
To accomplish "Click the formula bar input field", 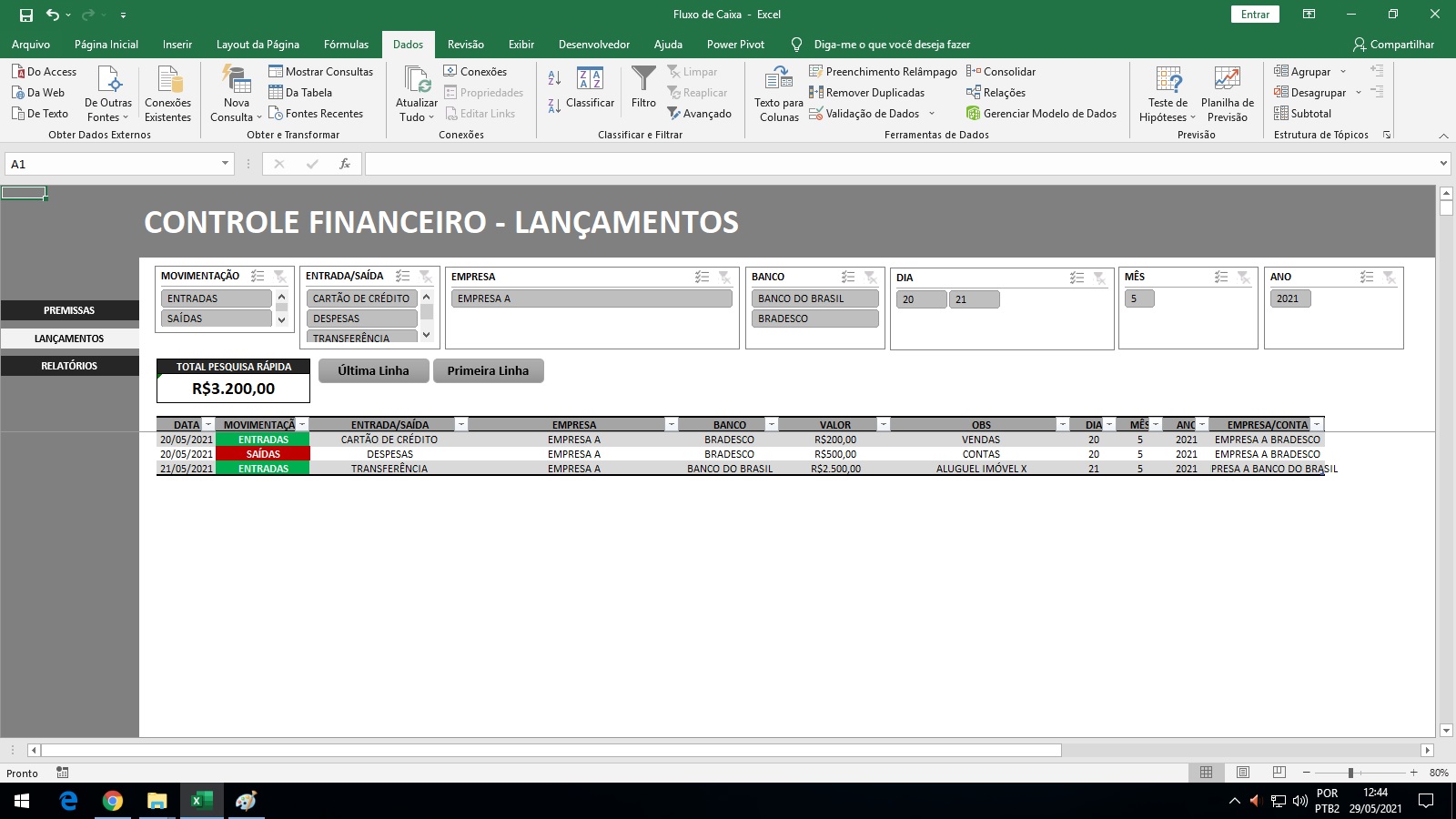I will tap(901, 164).
